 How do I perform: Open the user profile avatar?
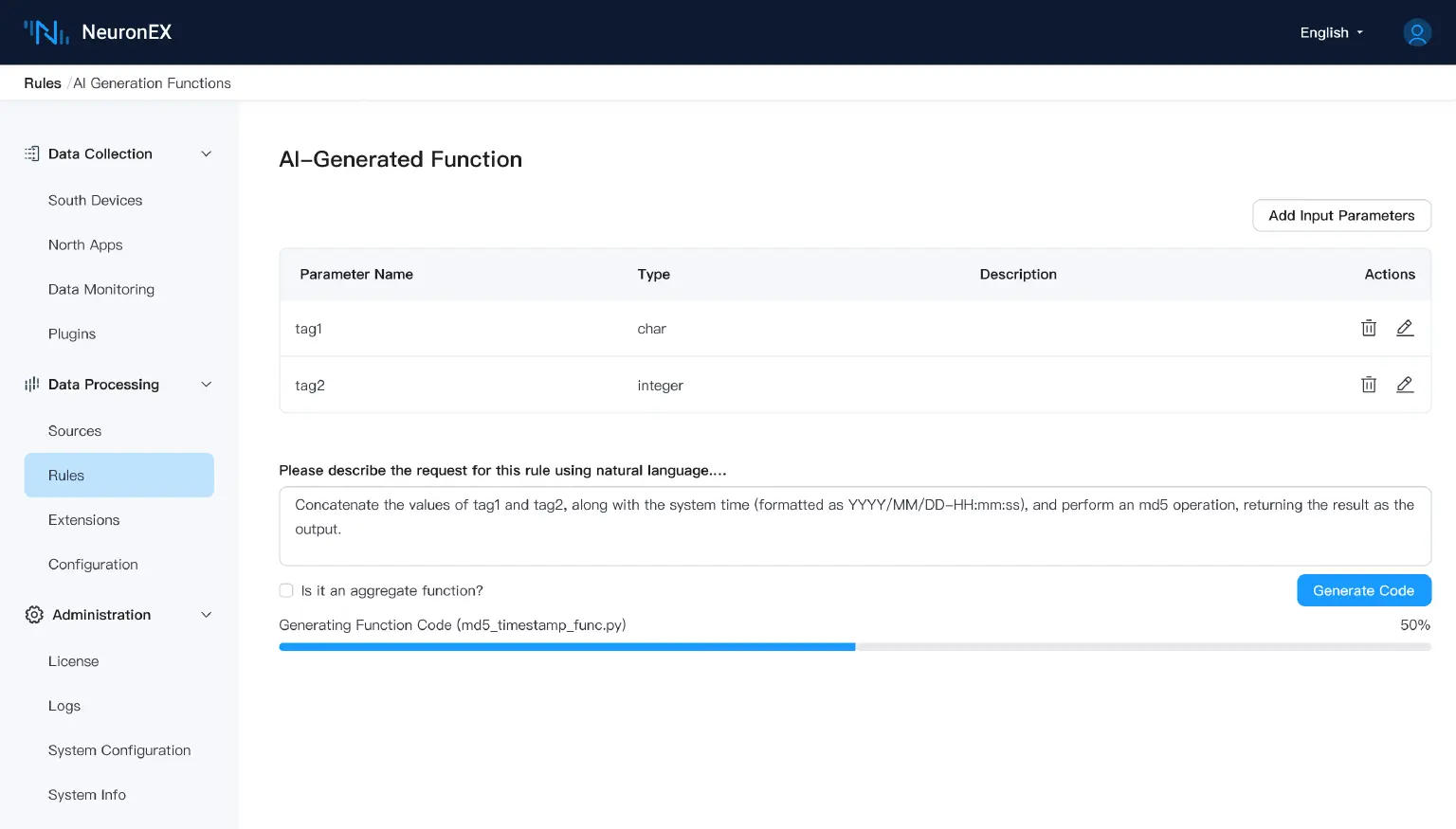1416,33
